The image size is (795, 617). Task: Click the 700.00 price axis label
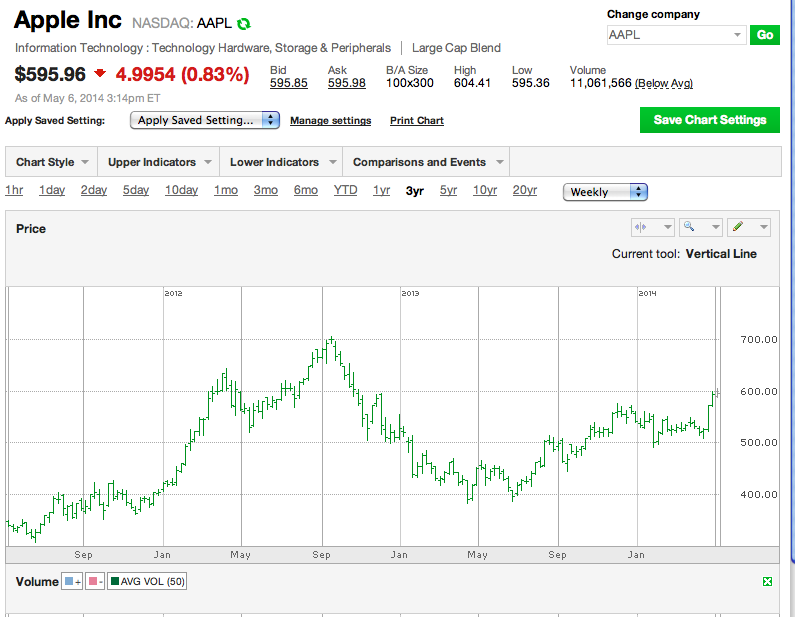758,339
